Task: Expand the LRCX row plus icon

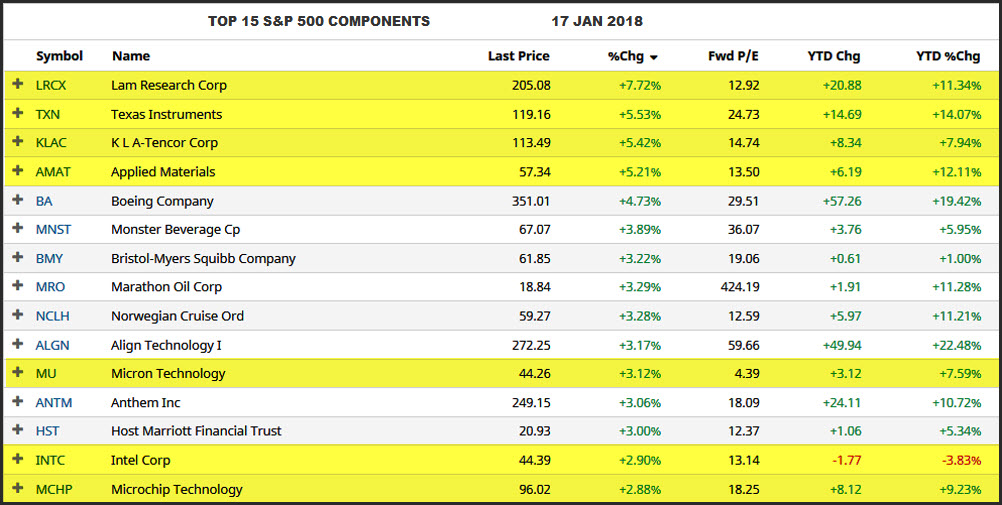Action: pos(17,85)
